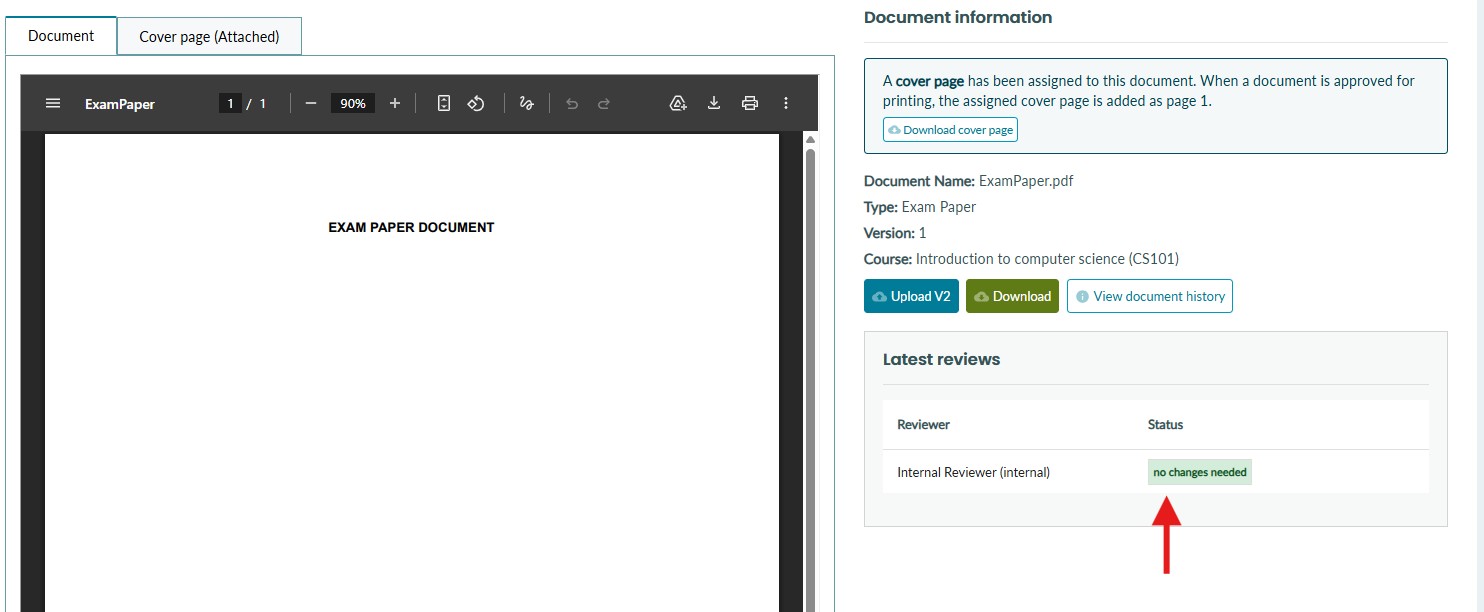Click the 'EXAM PAPER DOCUMENT' heading
1484x612 pixels.
pyautogui.click(x=411, y=227)
